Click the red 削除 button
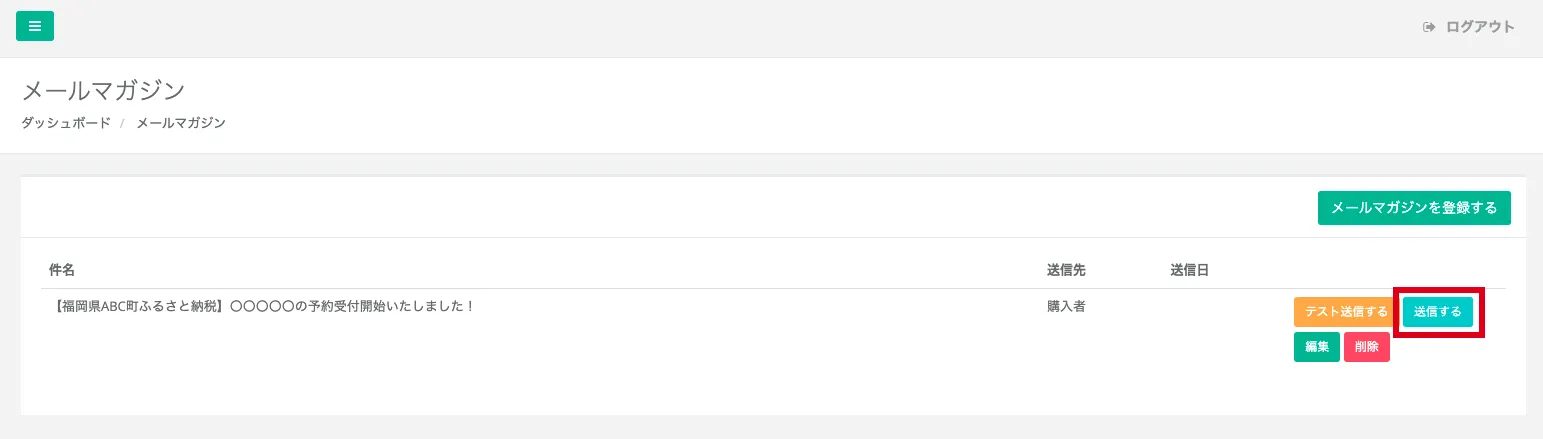The height and width of the screenshot is (439, 1543). click(x=1366, y=347)
